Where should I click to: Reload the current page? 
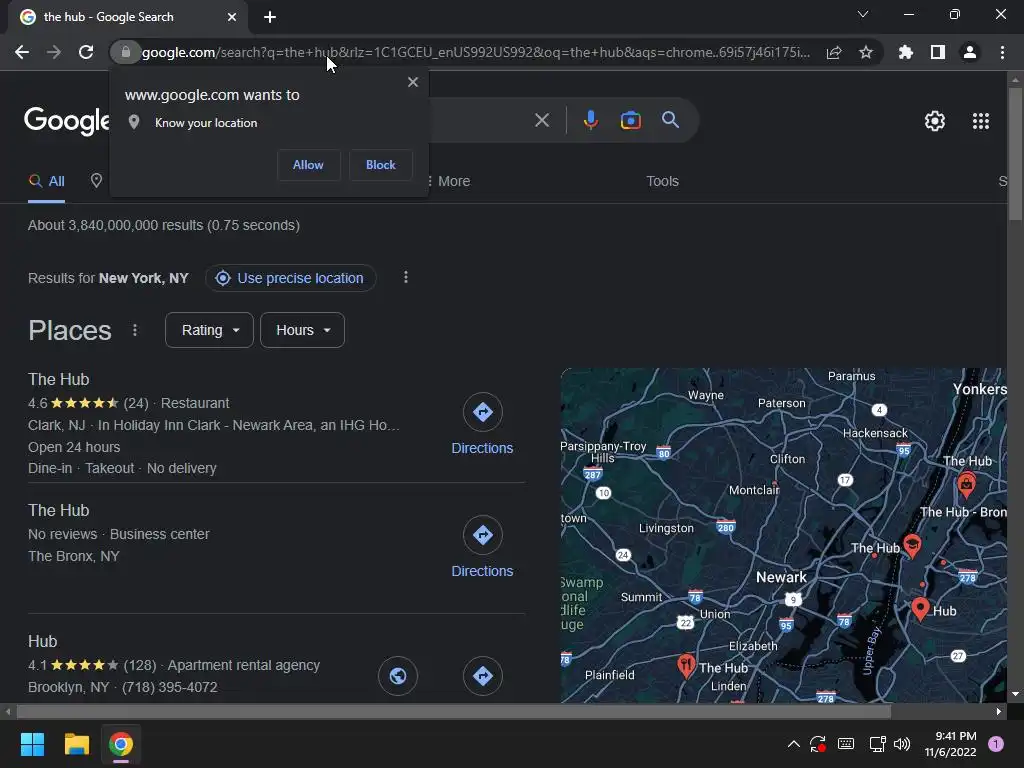pyautogui.click(x=86, y=52)
